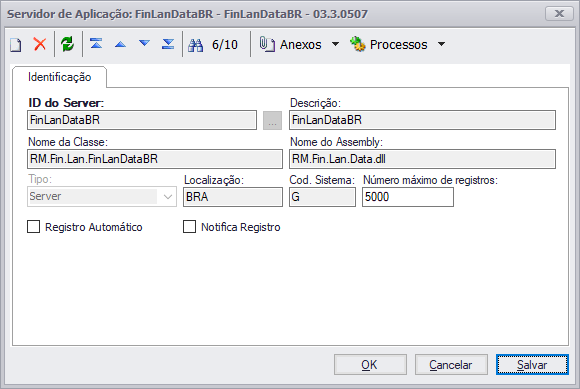This screenshot has height=389, width=580.
Task: Click the Localização field with BRA
Action: 233,197
